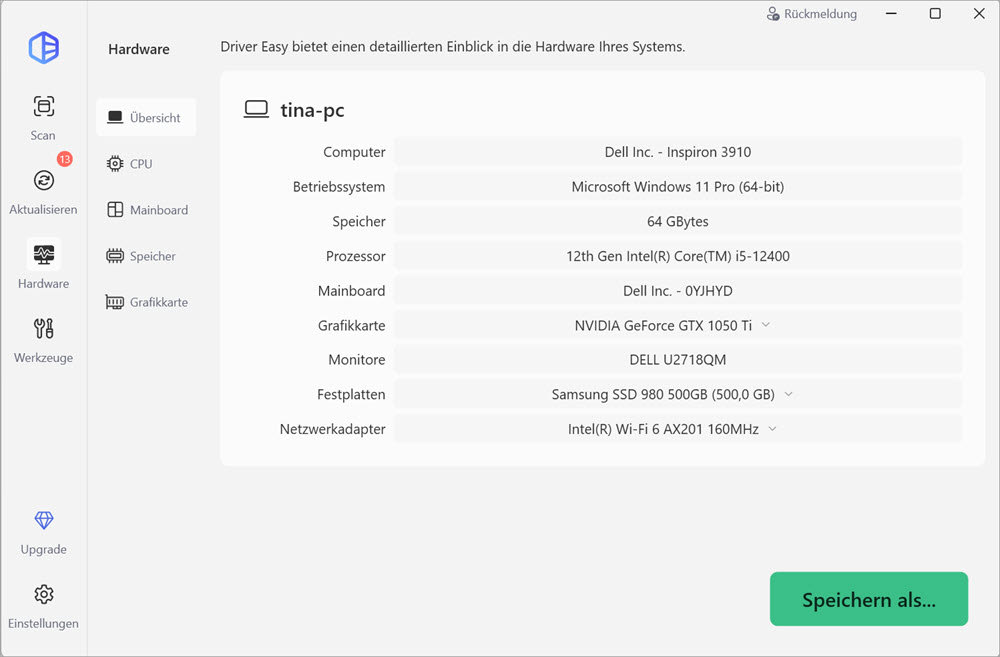Switch to the Mainboard tab
The width and height of the screenshot is (1000, 657).
click(x=146, y=210)
